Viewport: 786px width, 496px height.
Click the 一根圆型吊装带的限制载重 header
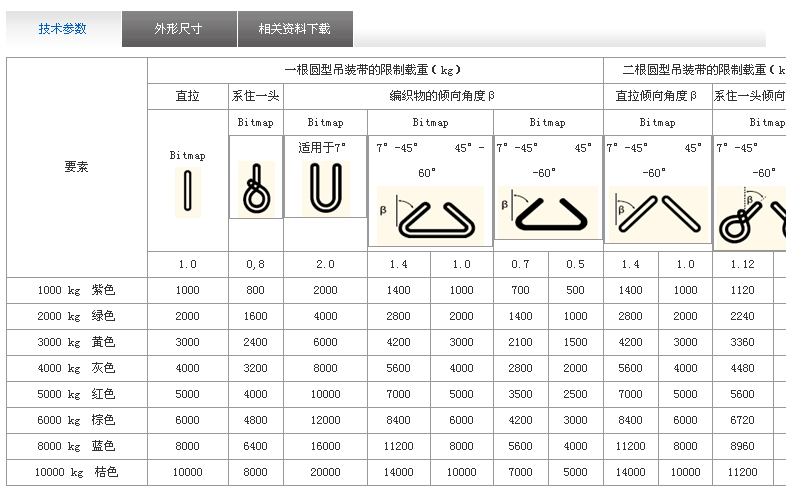coord(375,70)
